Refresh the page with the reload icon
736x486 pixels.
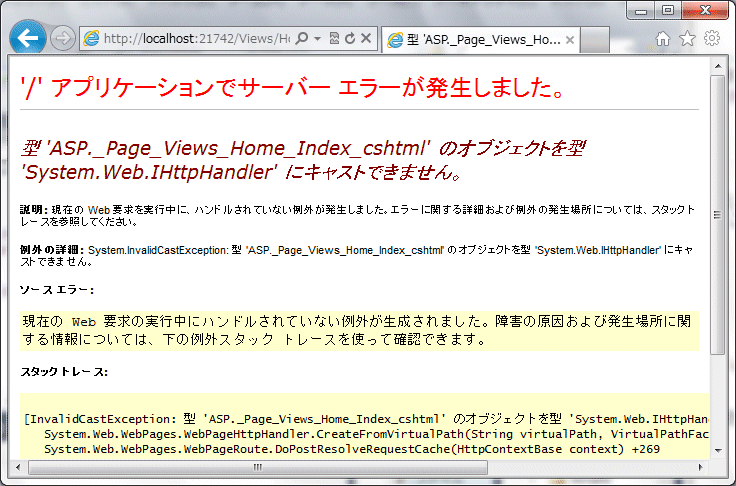tap(349, 39)
